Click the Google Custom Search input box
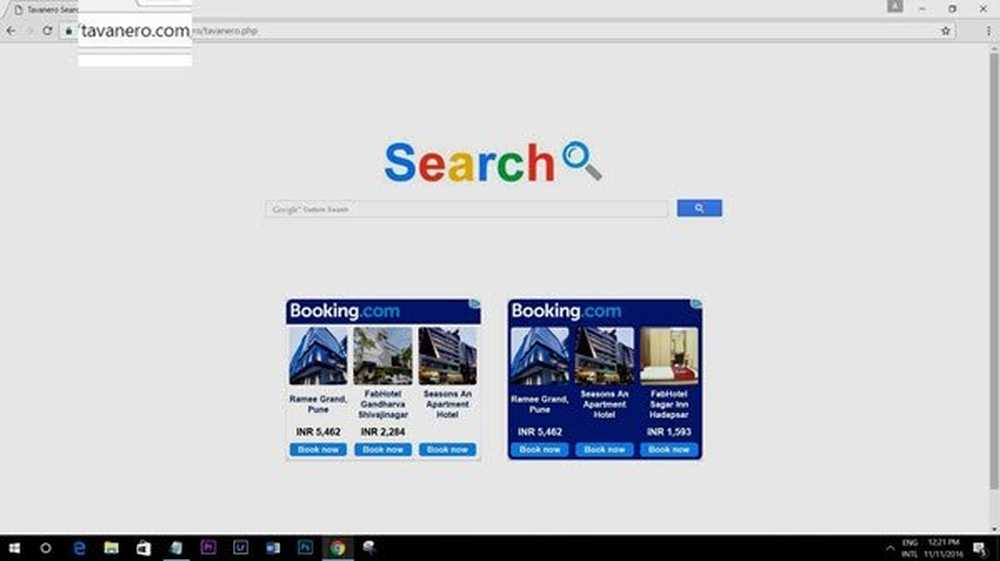This screenshot has height=561, width=1000. 467,209
